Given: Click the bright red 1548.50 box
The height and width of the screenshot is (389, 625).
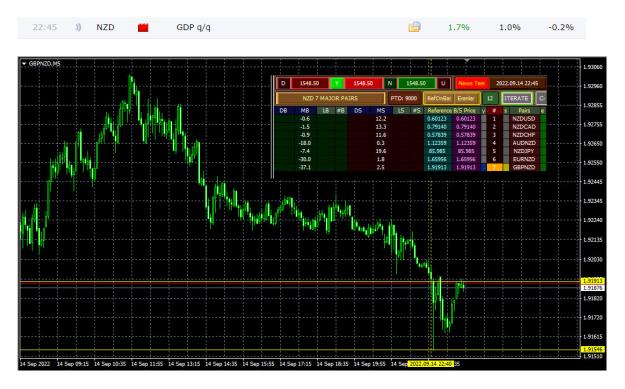Looking at the screenshot, I should pos(363,83).
